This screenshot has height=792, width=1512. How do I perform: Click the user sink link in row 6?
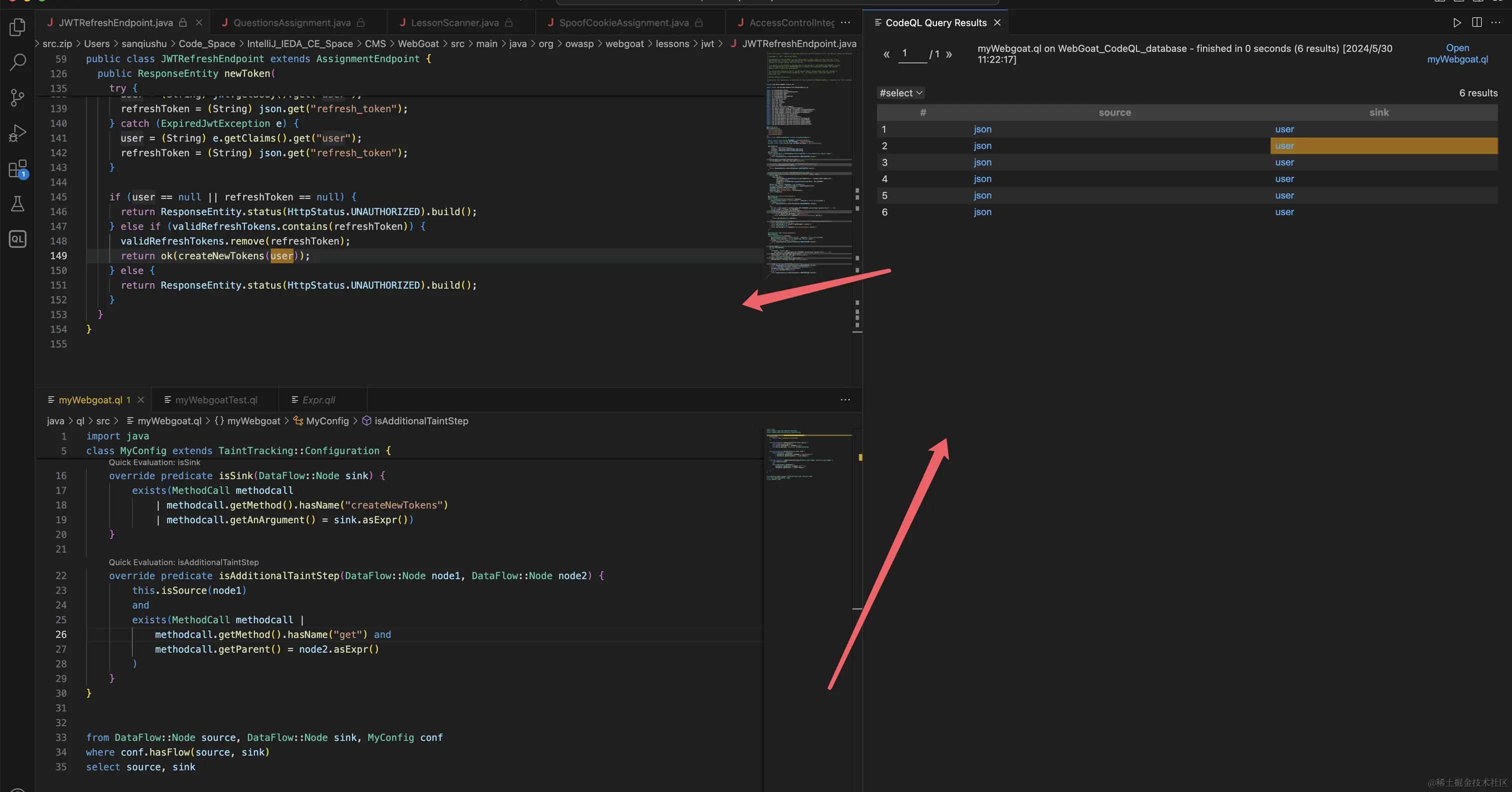coord(1284,212)
